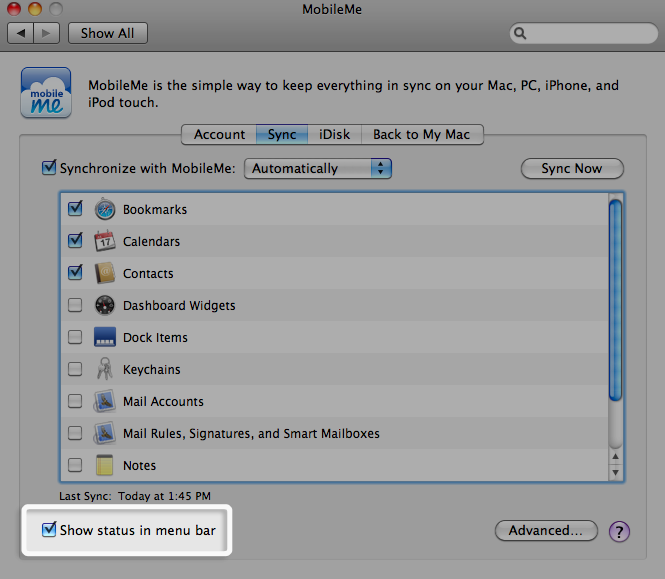
Task: Open the Back to My Mac tab
Action: click(421, 135)
